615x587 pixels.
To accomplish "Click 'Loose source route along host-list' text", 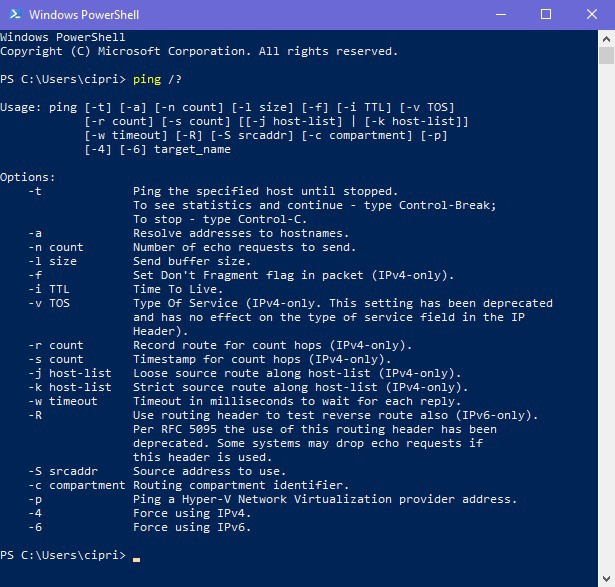I will 297,373.
